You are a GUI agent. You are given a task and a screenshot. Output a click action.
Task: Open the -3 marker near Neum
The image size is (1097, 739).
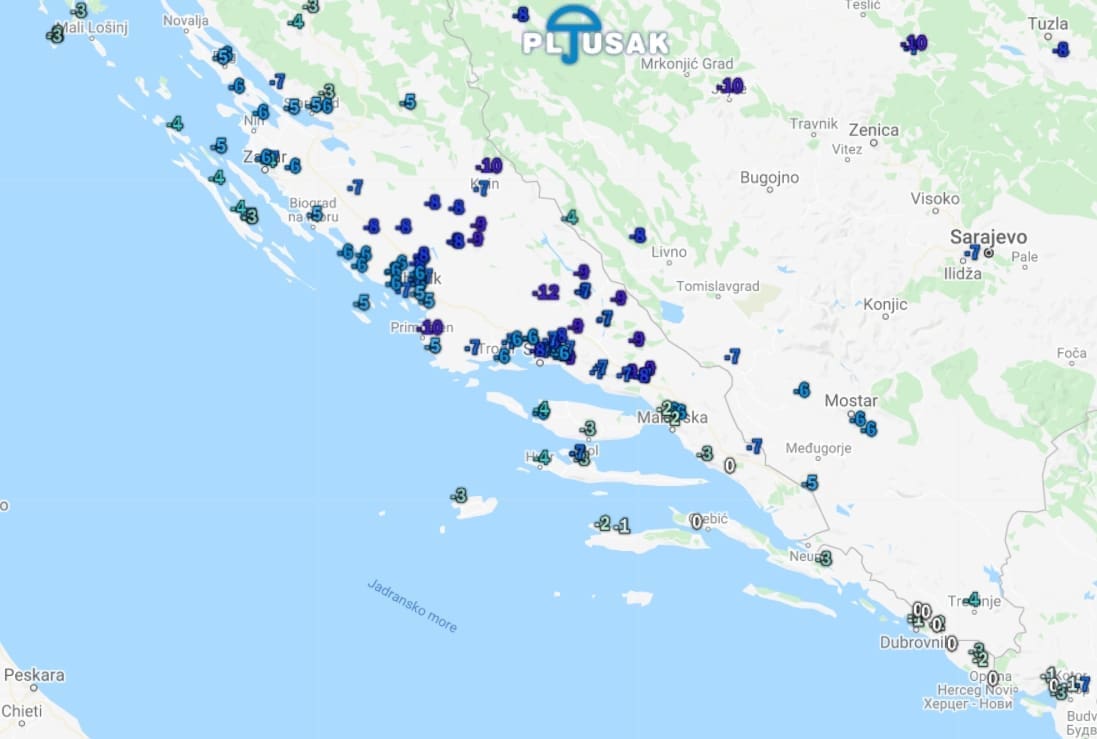pyautogui.click(x=824, y=558)
